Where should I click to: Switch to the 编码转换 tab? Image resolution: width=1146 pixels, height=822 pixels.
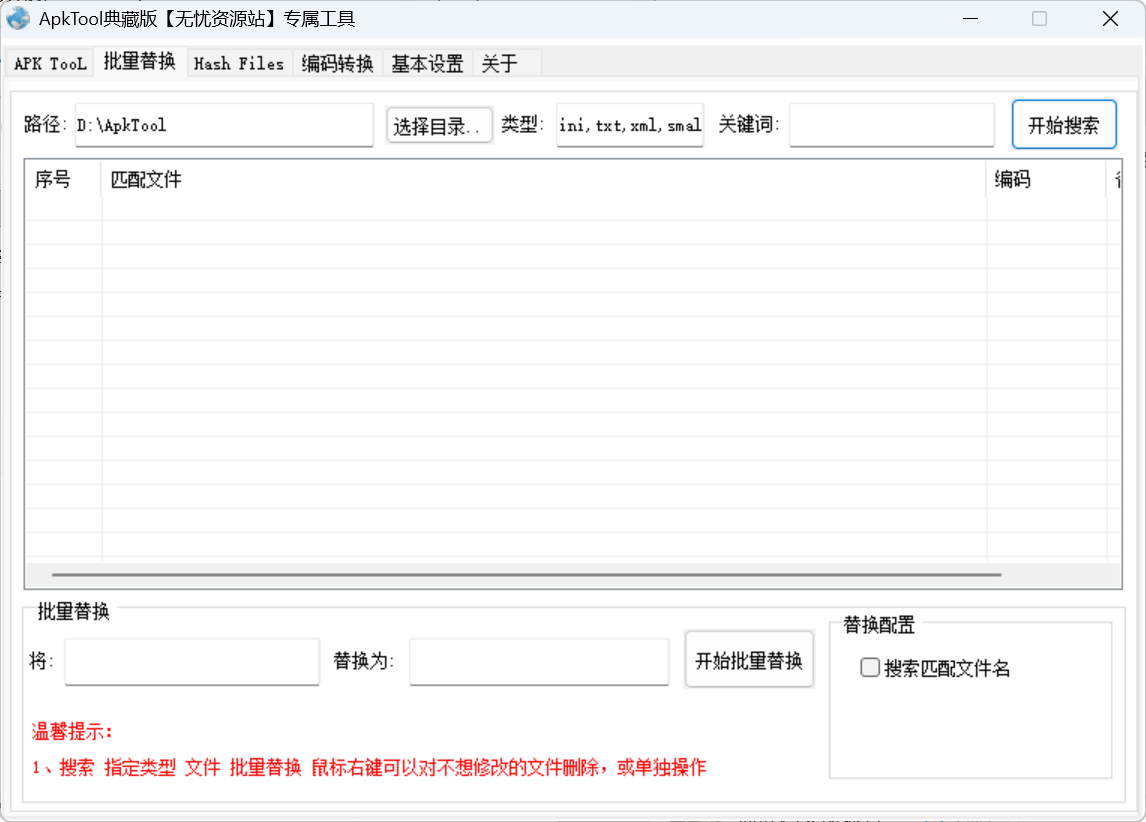point(338,64)
